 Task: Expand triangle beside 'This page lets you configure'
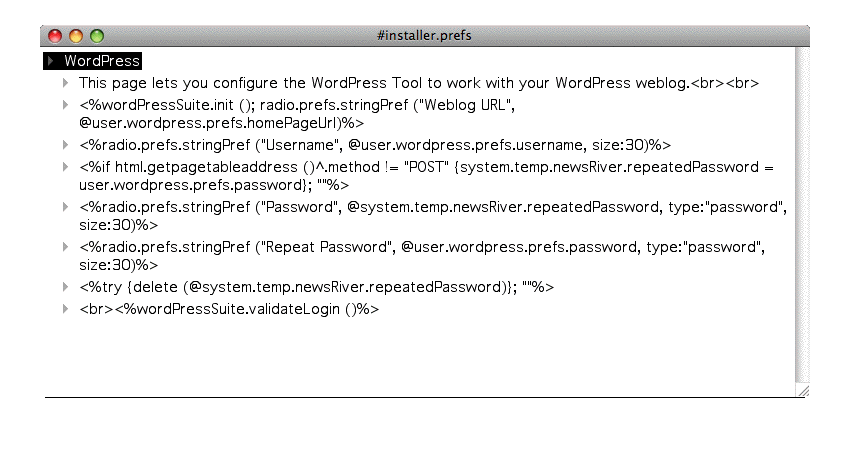[66, 83]
